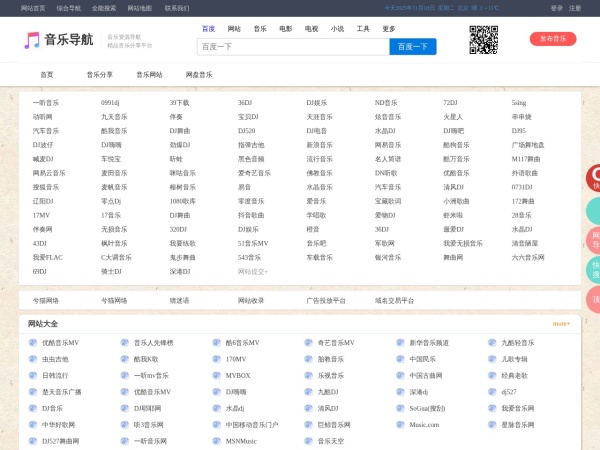Go to the 音乐网站 navigation item
Screen dimensions: 600x450
point(150,75)
